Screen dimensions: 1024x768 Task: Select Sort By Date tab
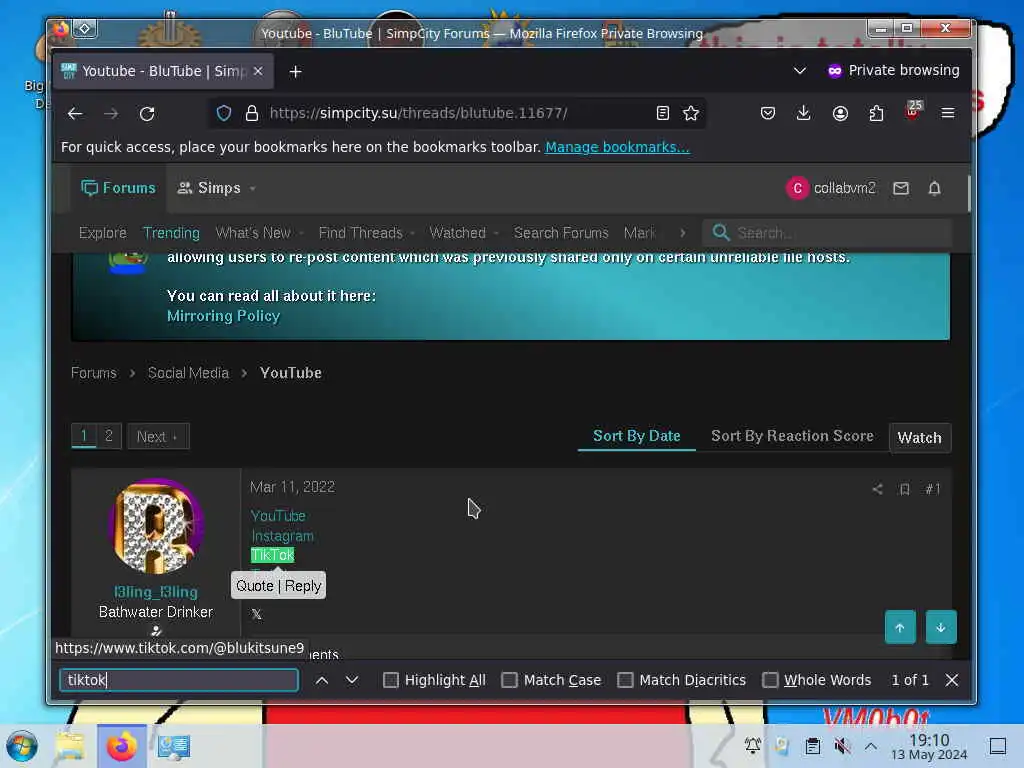[x=637, y=436]
